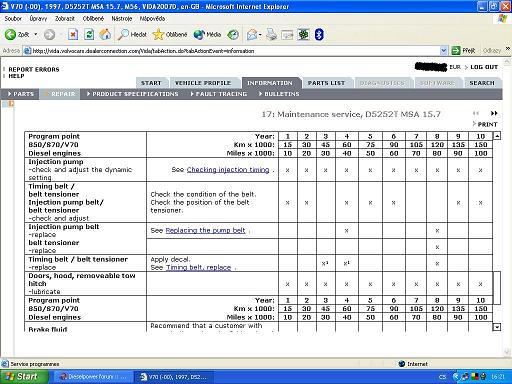This screenshot has height=384, width=512.
Task: Open Oblíbené menu in menu bar
Action: [x=93, y=19]
